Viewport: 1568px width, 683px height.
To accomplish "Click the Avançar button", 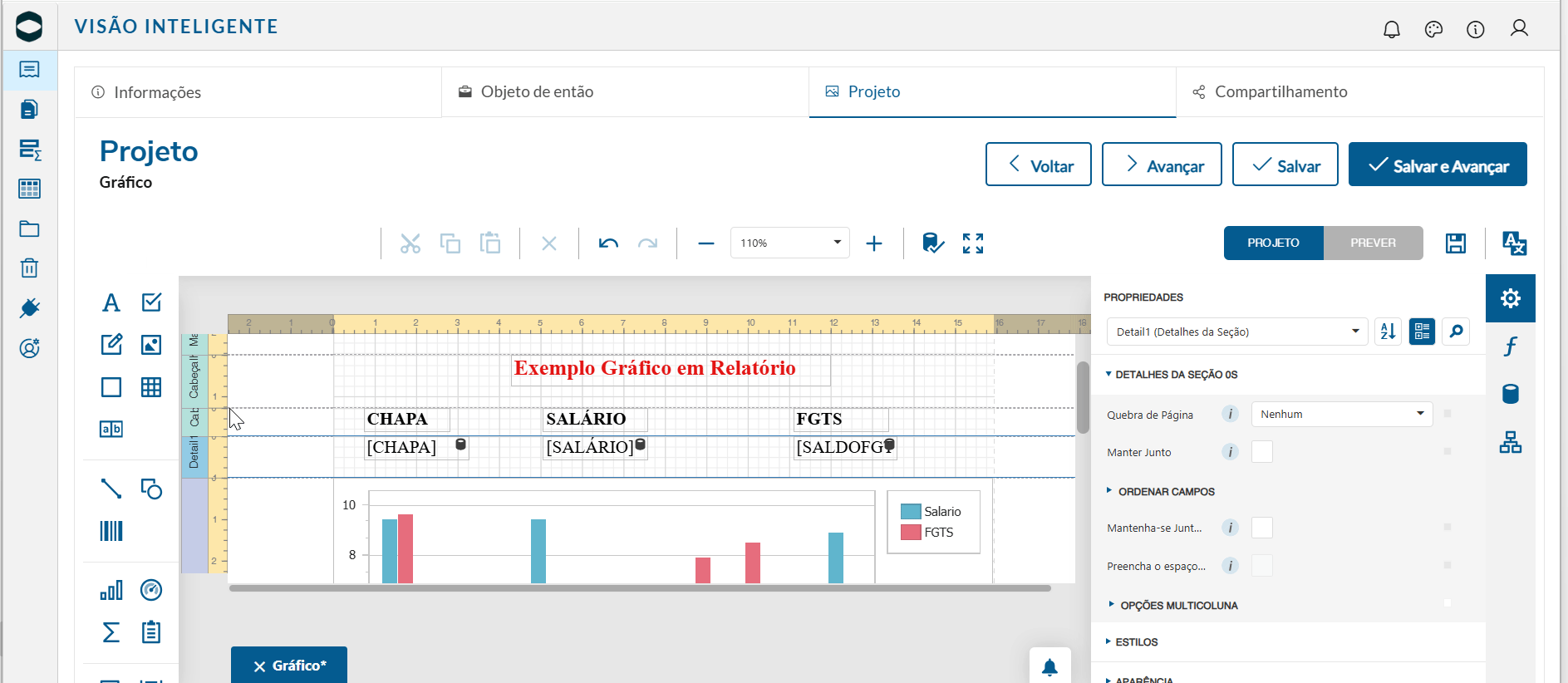I will point(1162,165).
